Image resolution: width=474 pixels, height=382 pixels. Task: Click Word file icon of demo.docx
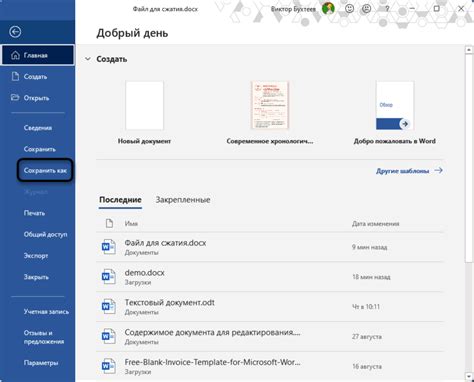[108, 277]
